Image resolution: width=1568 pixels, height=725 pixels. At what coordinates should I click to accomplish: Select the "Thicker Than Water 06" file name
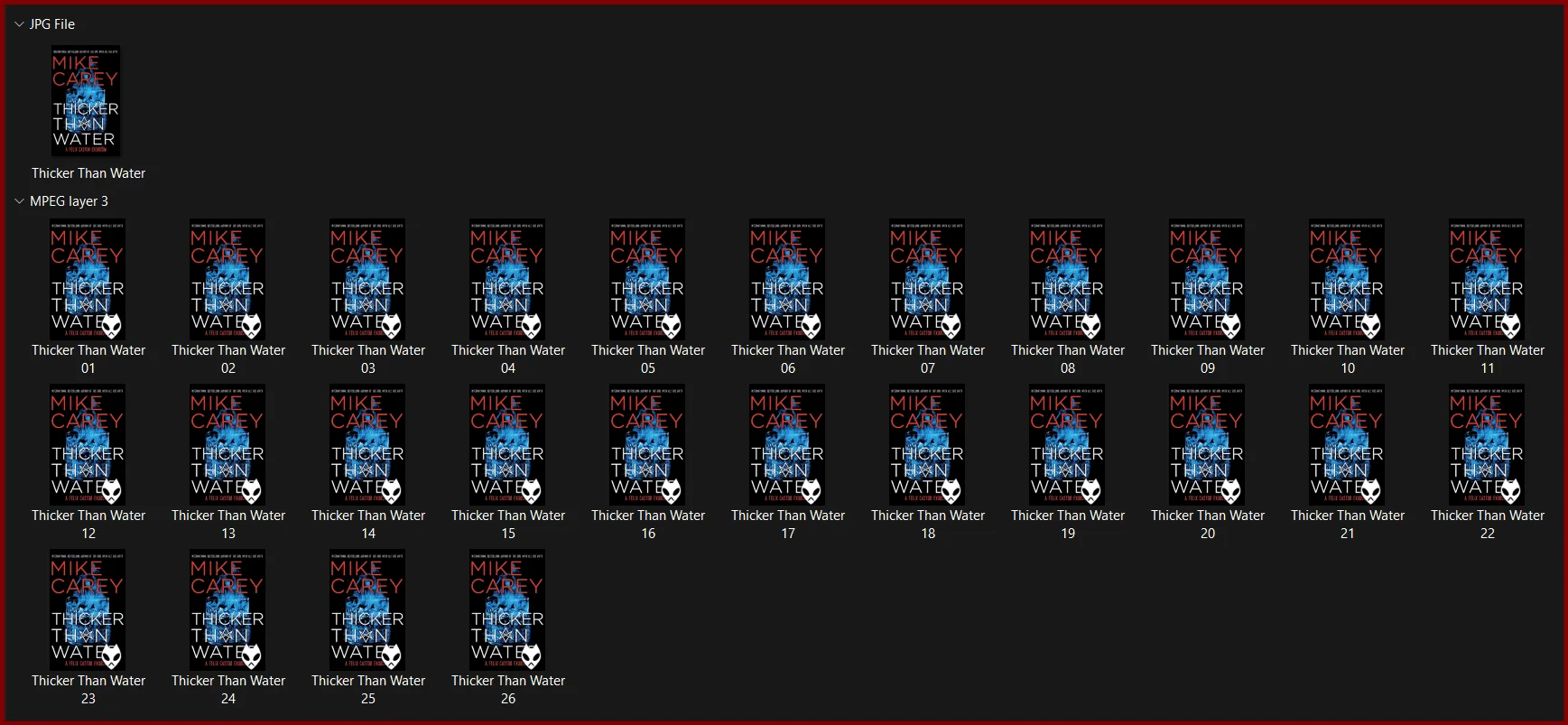788,359
